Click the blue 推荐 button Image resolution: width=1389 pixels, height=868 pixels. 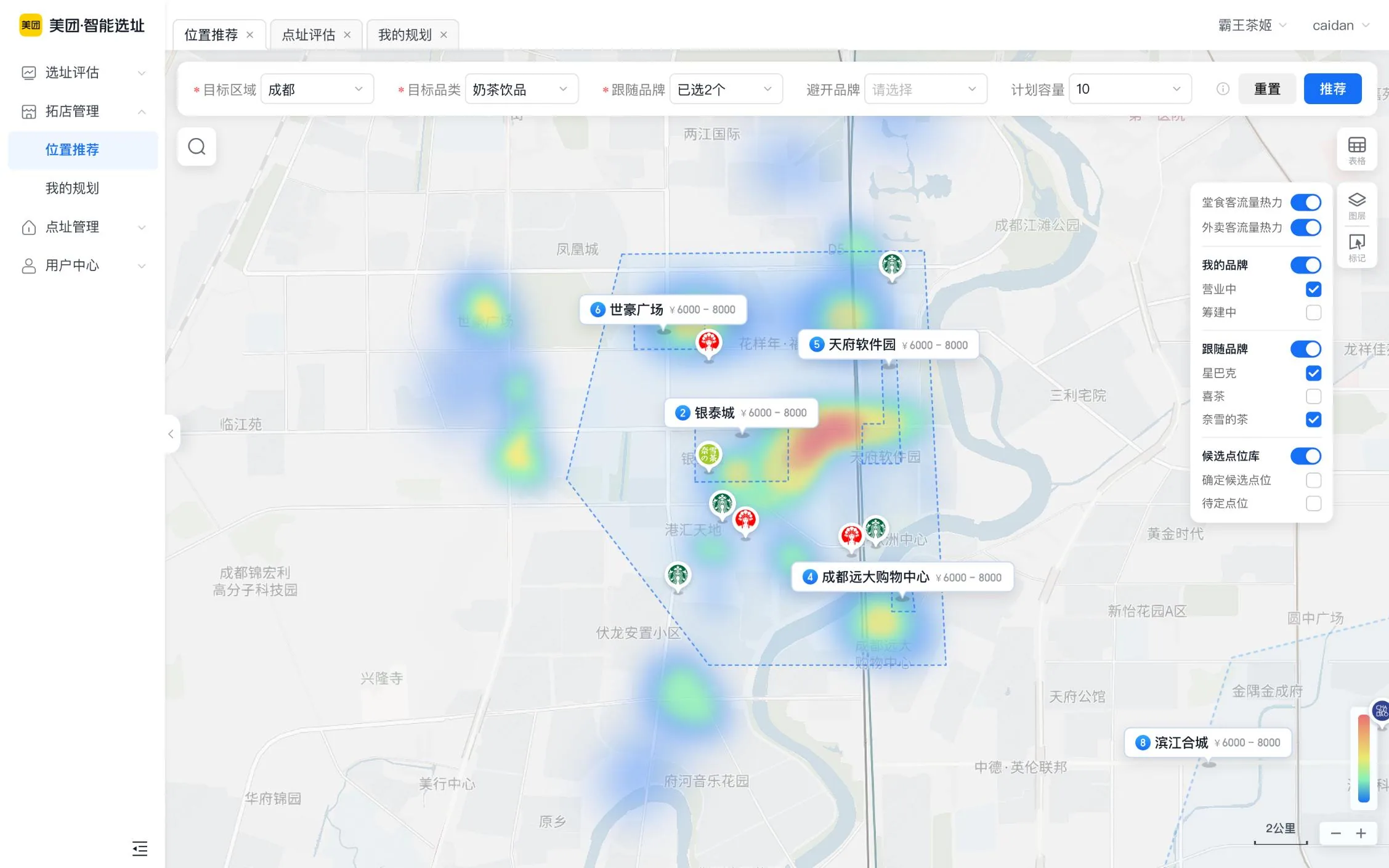pos(1332,89)
